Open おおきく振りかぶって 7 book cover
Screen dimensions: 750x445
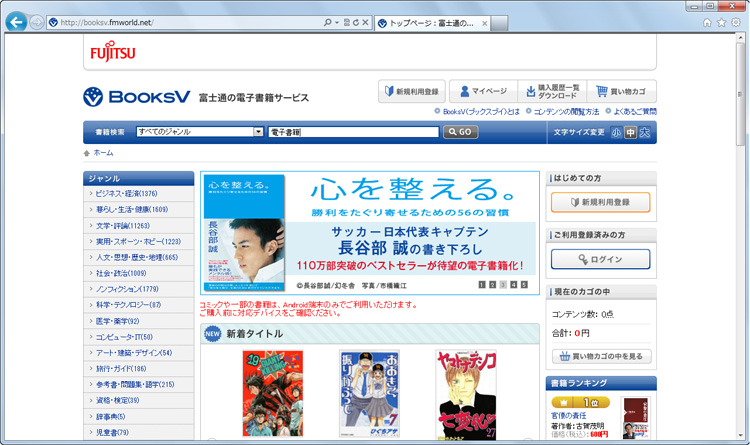click(x=369, y=393)
